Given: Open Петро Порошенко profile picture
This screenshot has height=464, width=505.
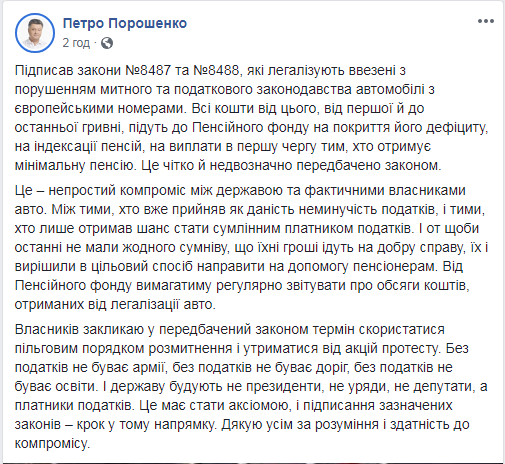Looking at the screenshot, I should [35, 33].
